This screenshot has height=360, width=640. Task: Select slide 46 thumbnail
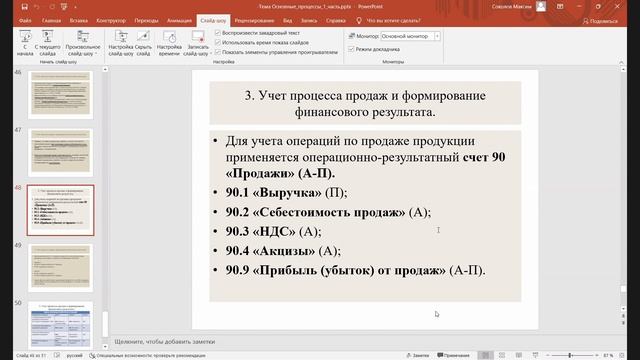click(60, 94)
